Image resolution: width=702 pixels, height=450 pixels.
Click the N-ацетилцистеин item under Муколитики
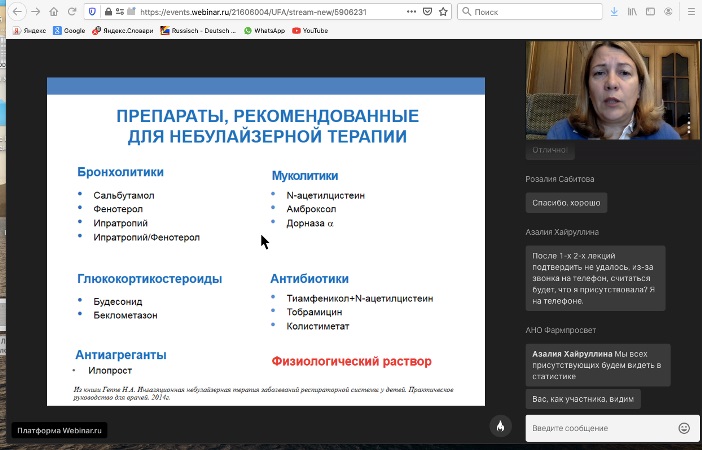[x=325, y=195]
